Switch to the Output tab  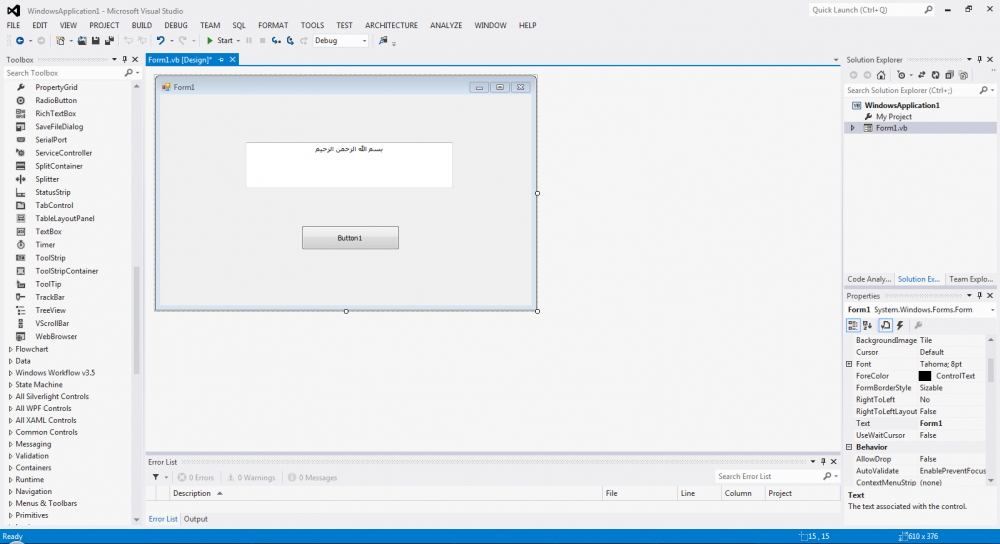tap(196, 519)
